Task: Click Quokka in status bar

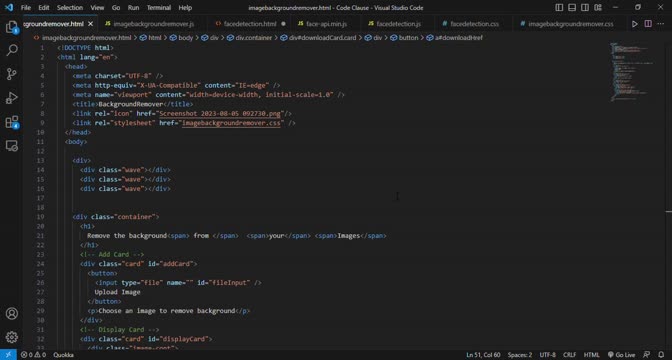Action: (x=63, y=355)
